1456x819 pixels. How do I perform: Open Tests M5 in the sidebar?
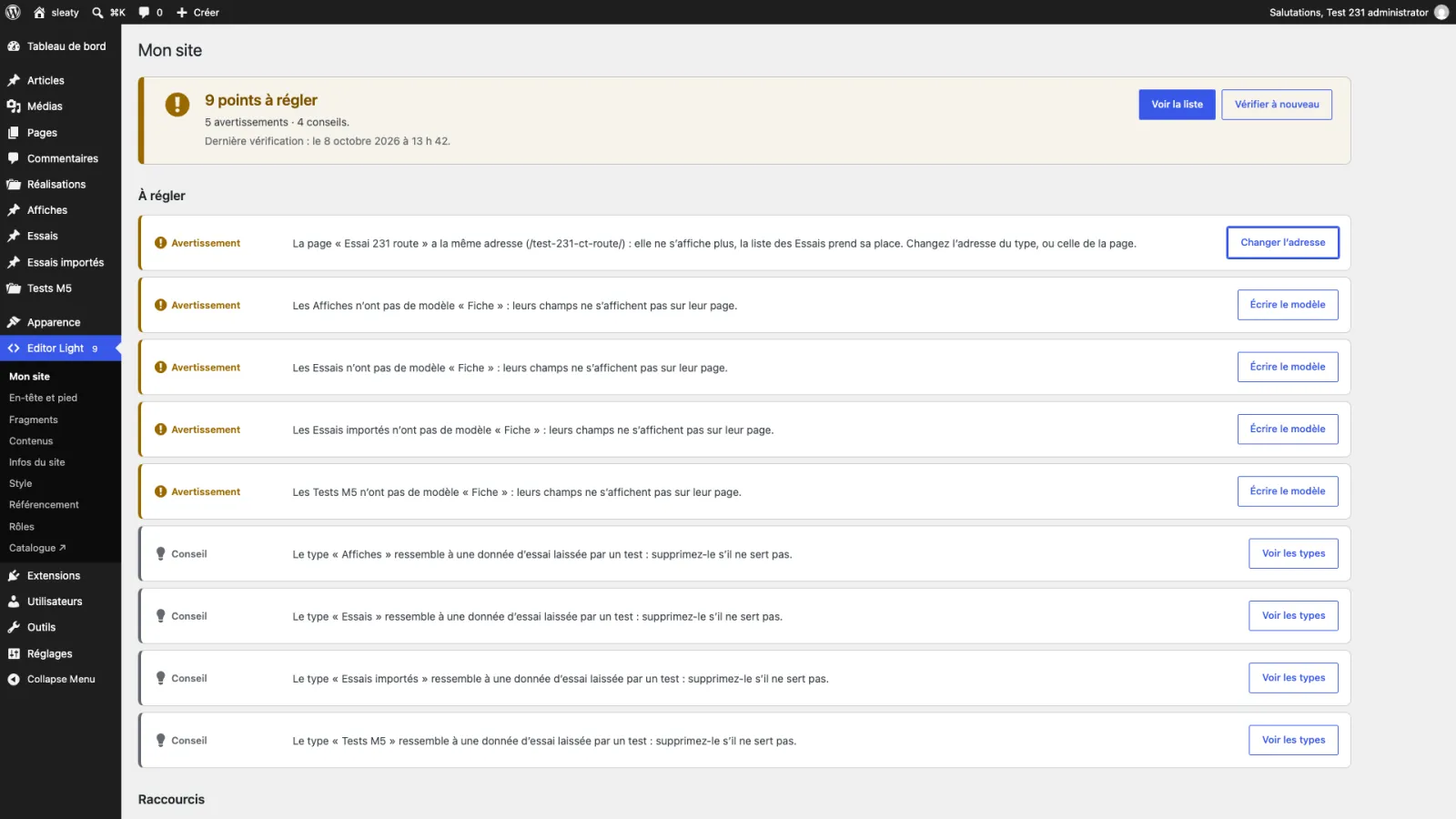click(x=60, y=288)
